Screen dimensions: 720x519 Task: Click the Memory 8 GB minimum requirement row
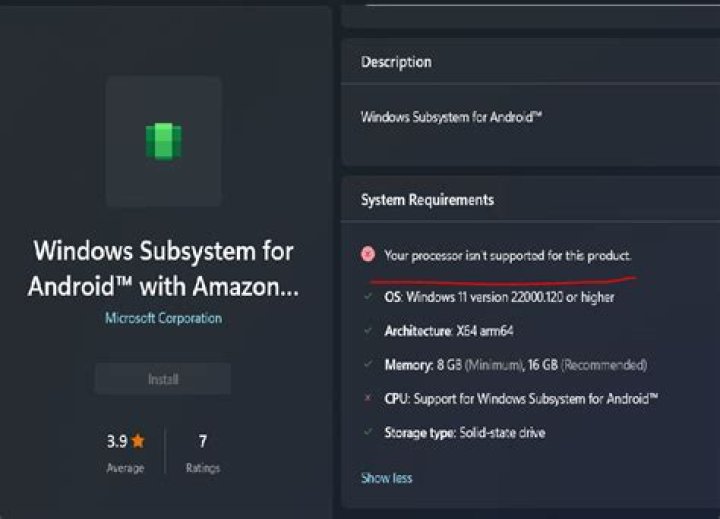coord(516,365)
